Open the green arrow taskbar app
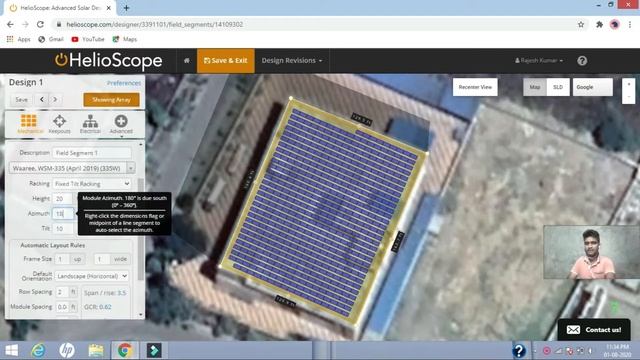This screenshot has height=360, width=640. [x=154, y=350]
